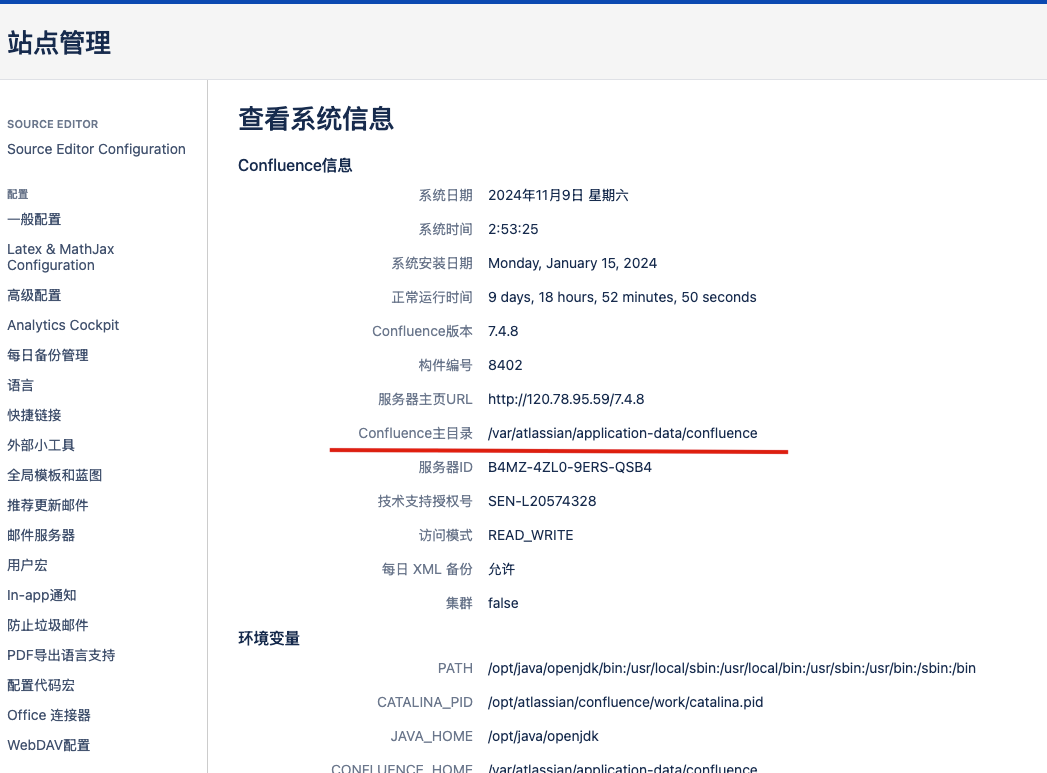Screen dimensions: 1047x773
Task: Click the 集群 label
Action: tap(459, 604)
